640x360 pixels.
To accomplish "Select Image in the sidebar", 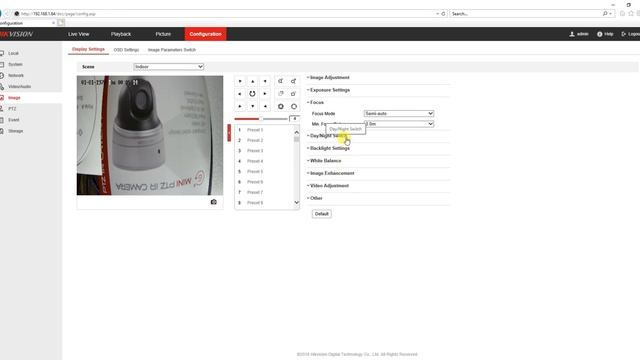I will pos(14,98).
